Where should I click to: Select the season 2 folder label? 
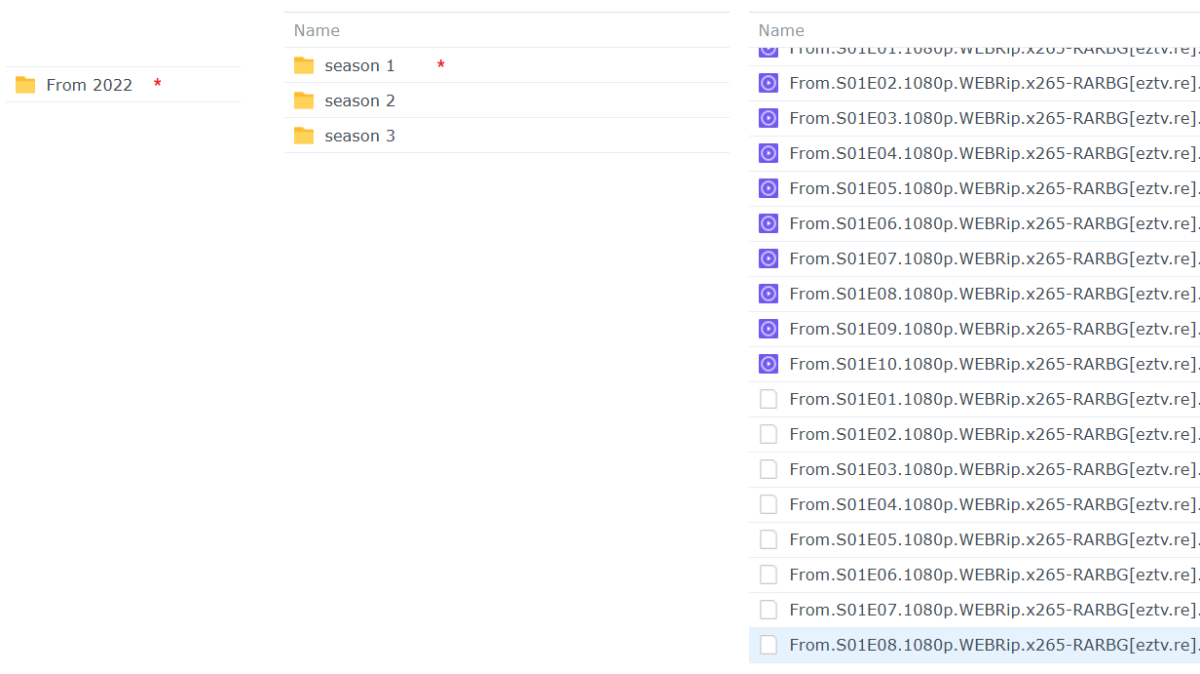point(360,101)
